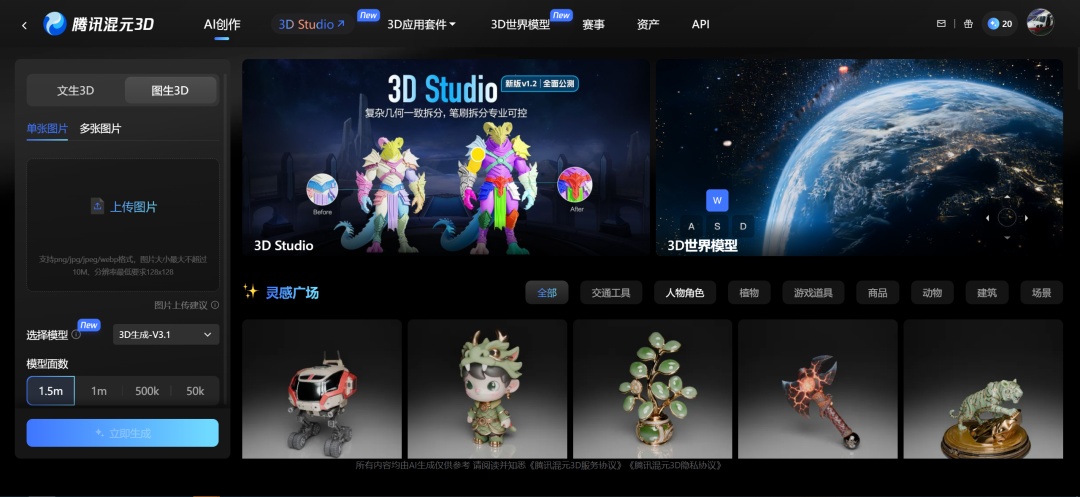Open the 3D世界模型 nav item
Image resolution: width=1080 pixels, height=497 pixels.
point(520,24)
